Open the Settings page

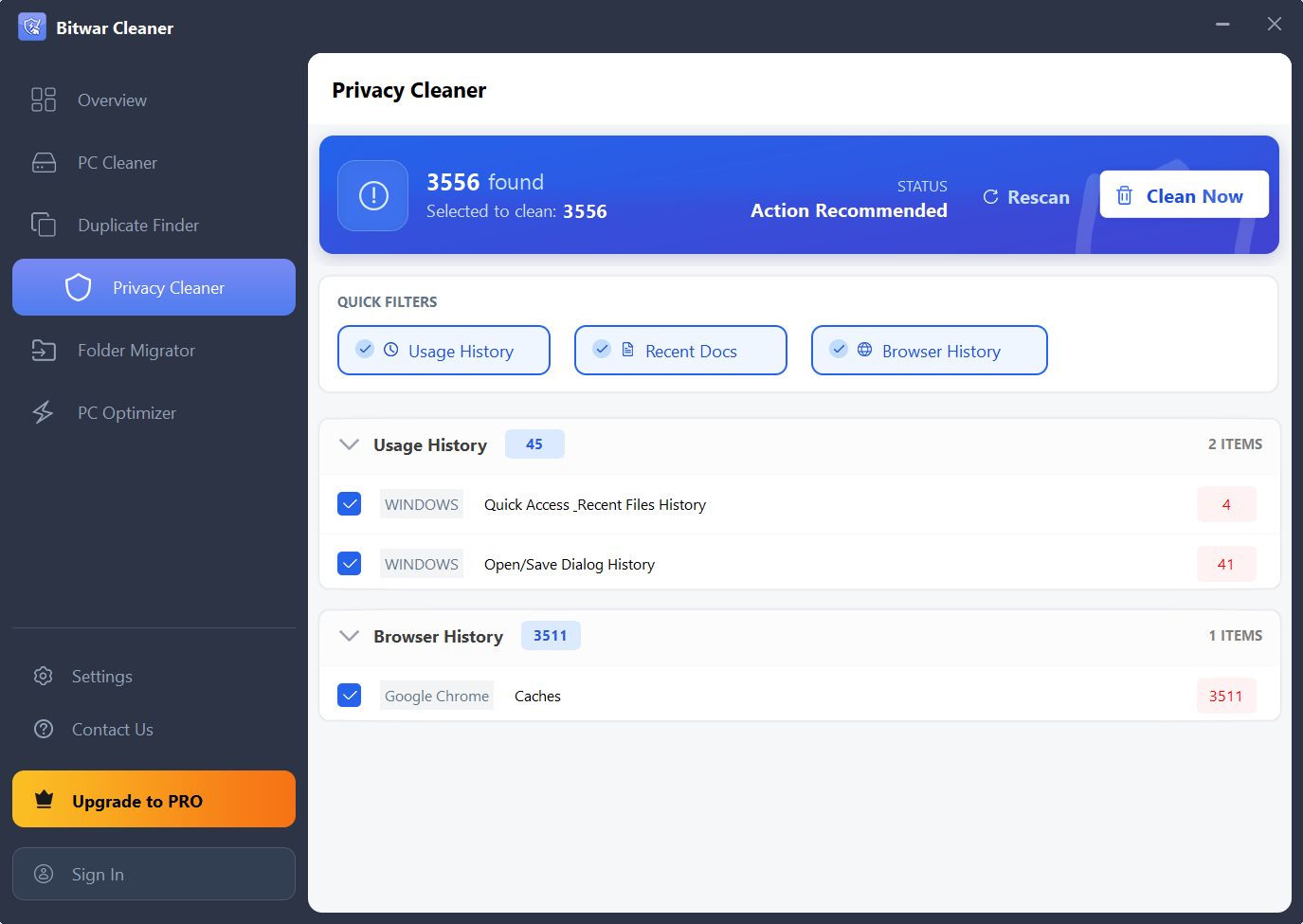[154, 676]
